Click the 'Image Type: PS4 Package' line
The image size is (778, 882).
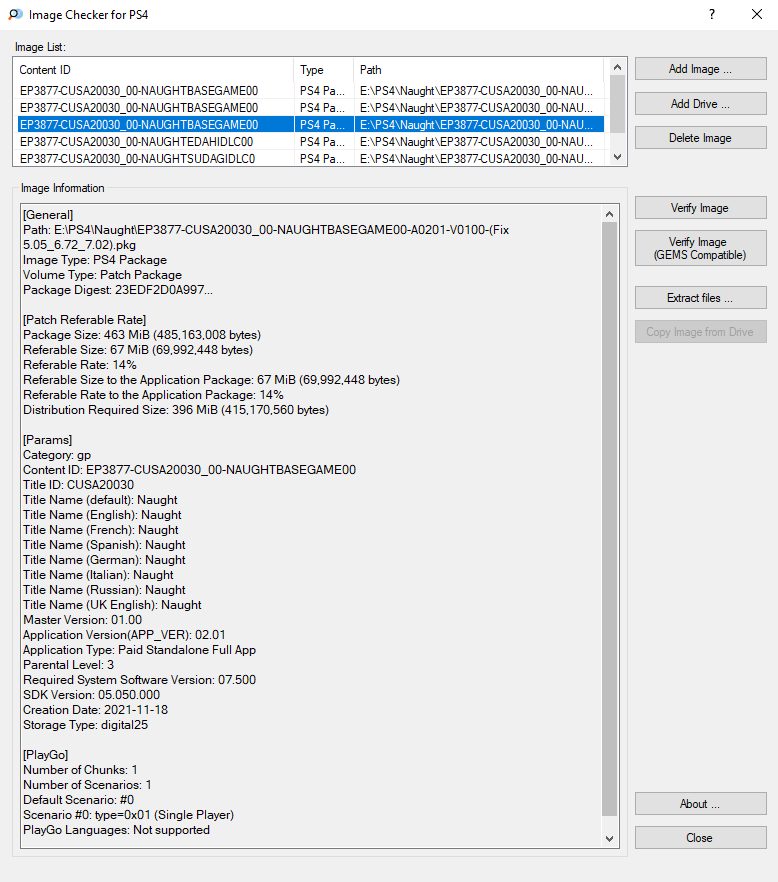(95, 260)
